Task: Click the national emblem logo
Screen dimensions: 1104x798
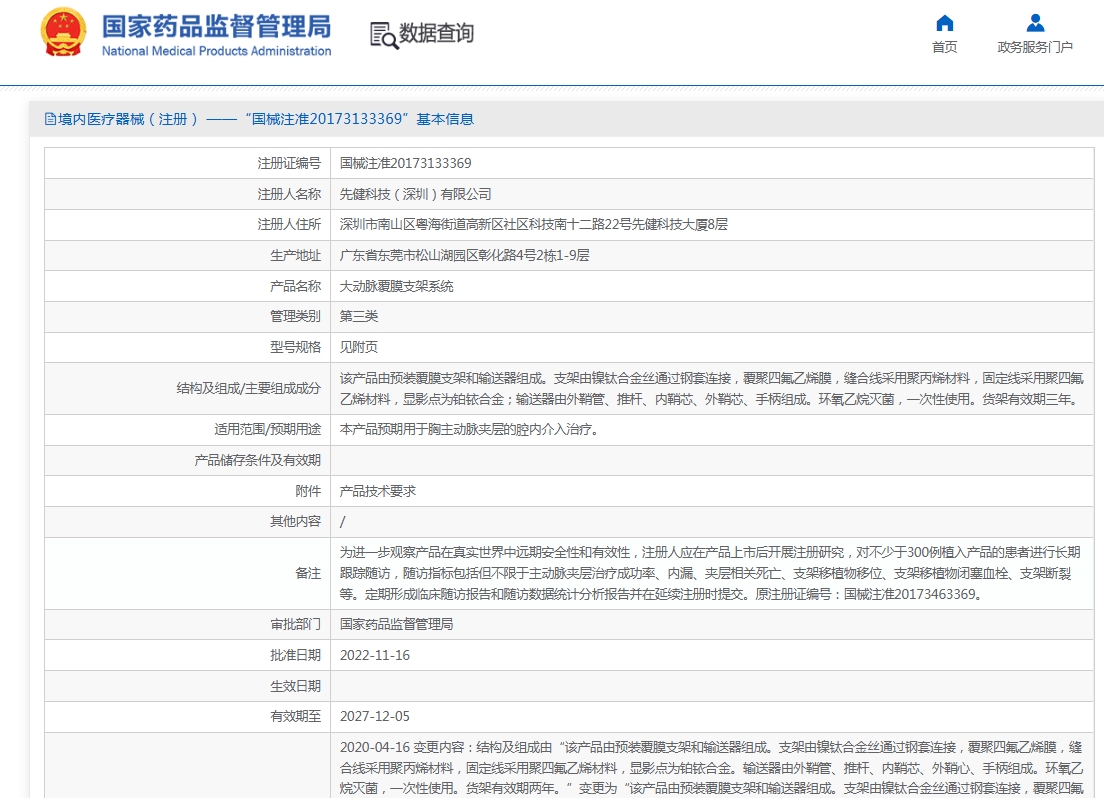Action: pyautogui.click(x=63, y=32)
